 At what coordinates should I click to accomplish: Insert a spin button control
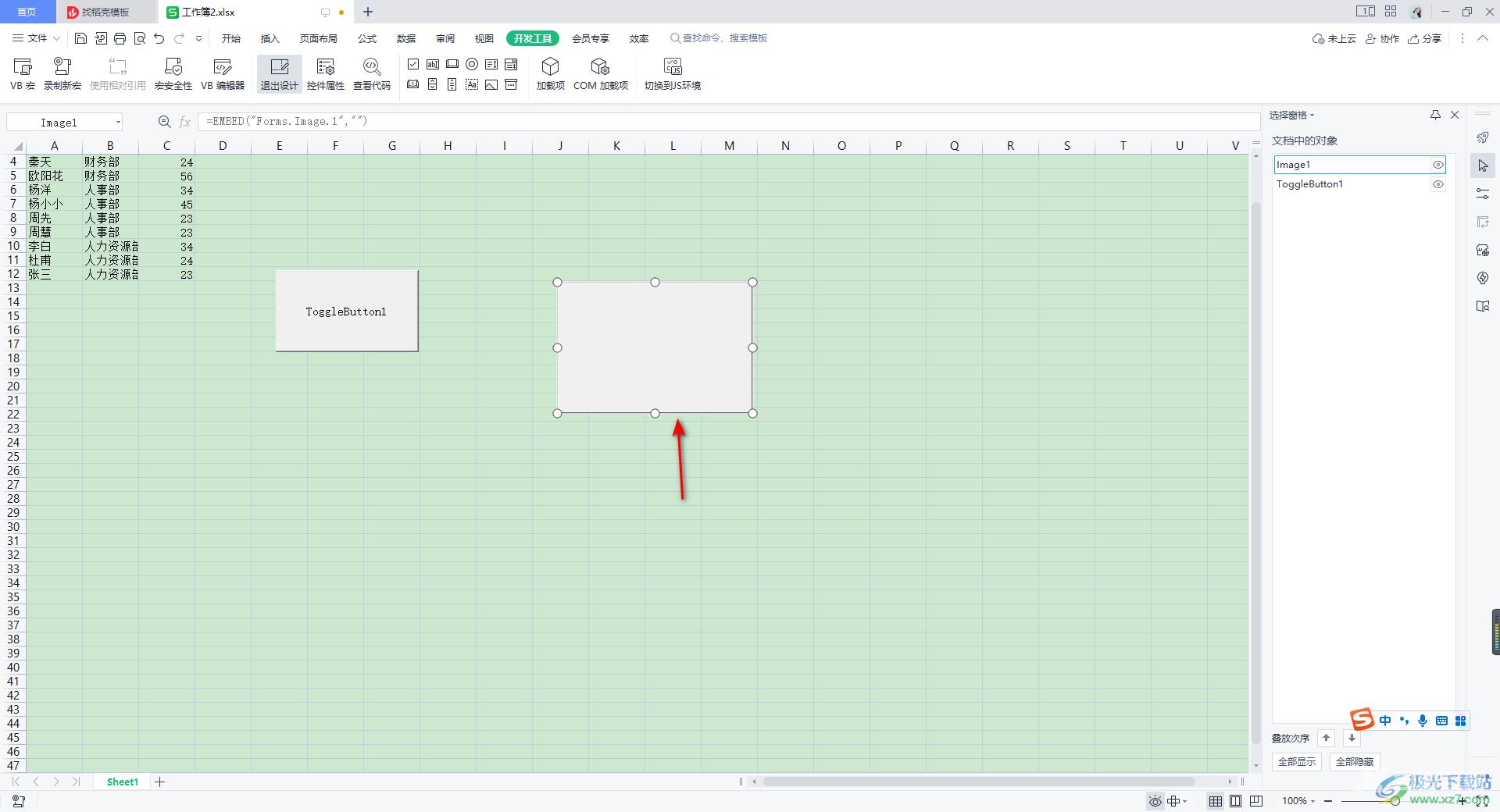coord(433,84)
